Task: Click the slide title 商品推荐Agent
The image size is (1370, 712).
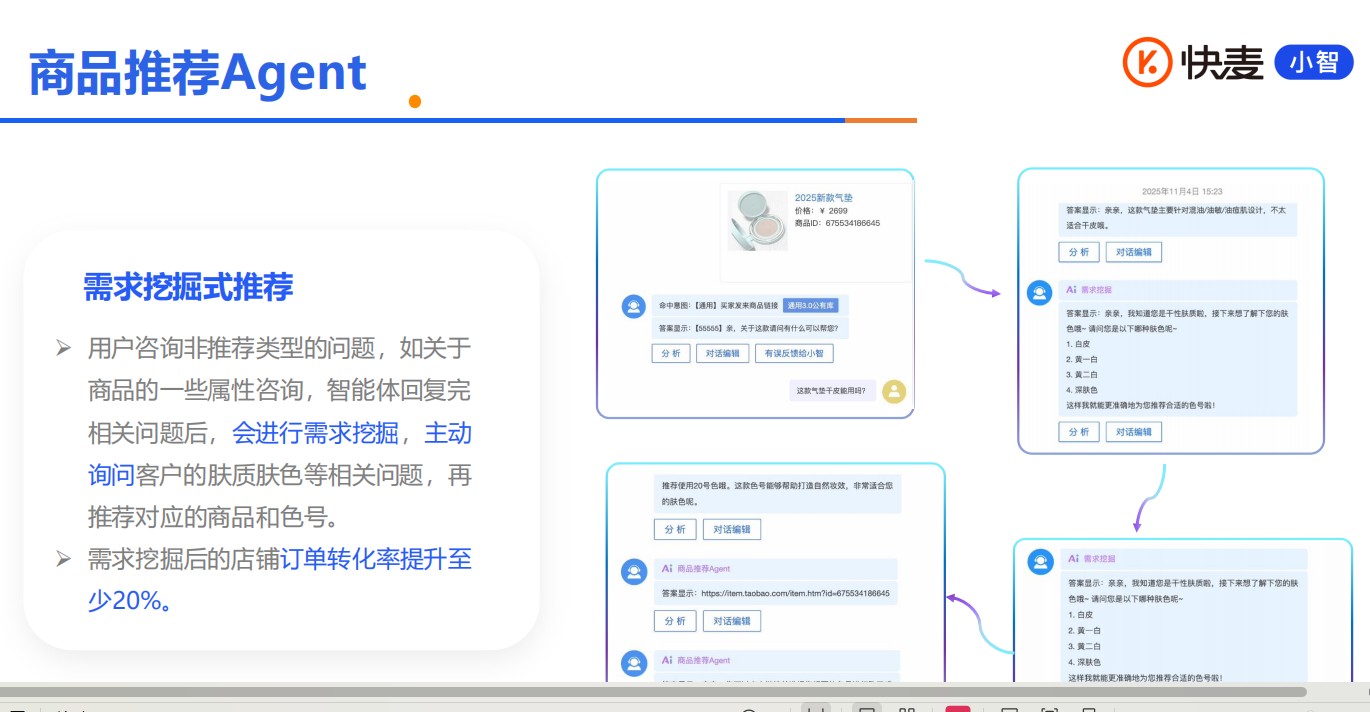Action: 198,73
